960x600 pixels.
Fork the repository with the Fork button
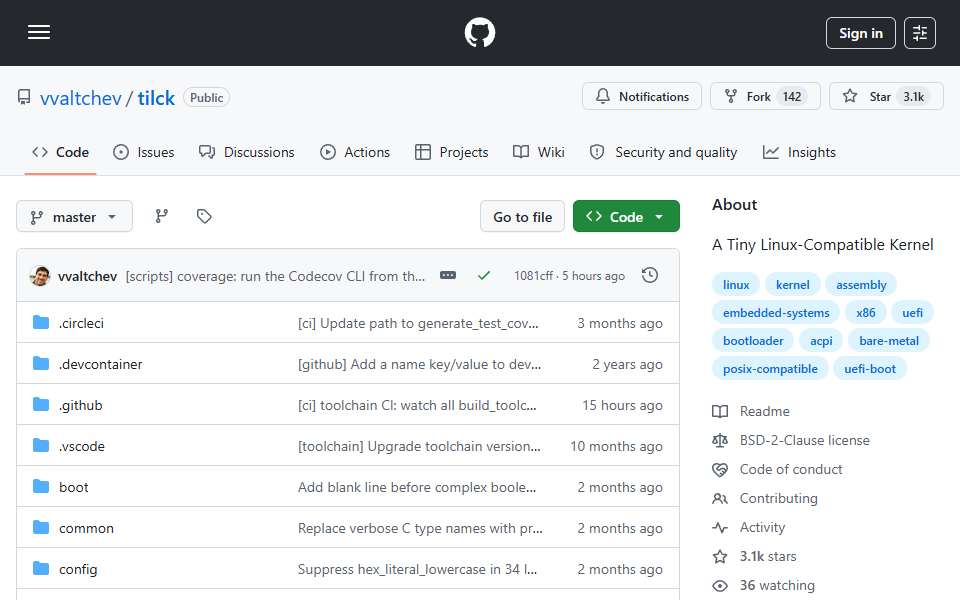pyautogui.click(x=765, y=97)
